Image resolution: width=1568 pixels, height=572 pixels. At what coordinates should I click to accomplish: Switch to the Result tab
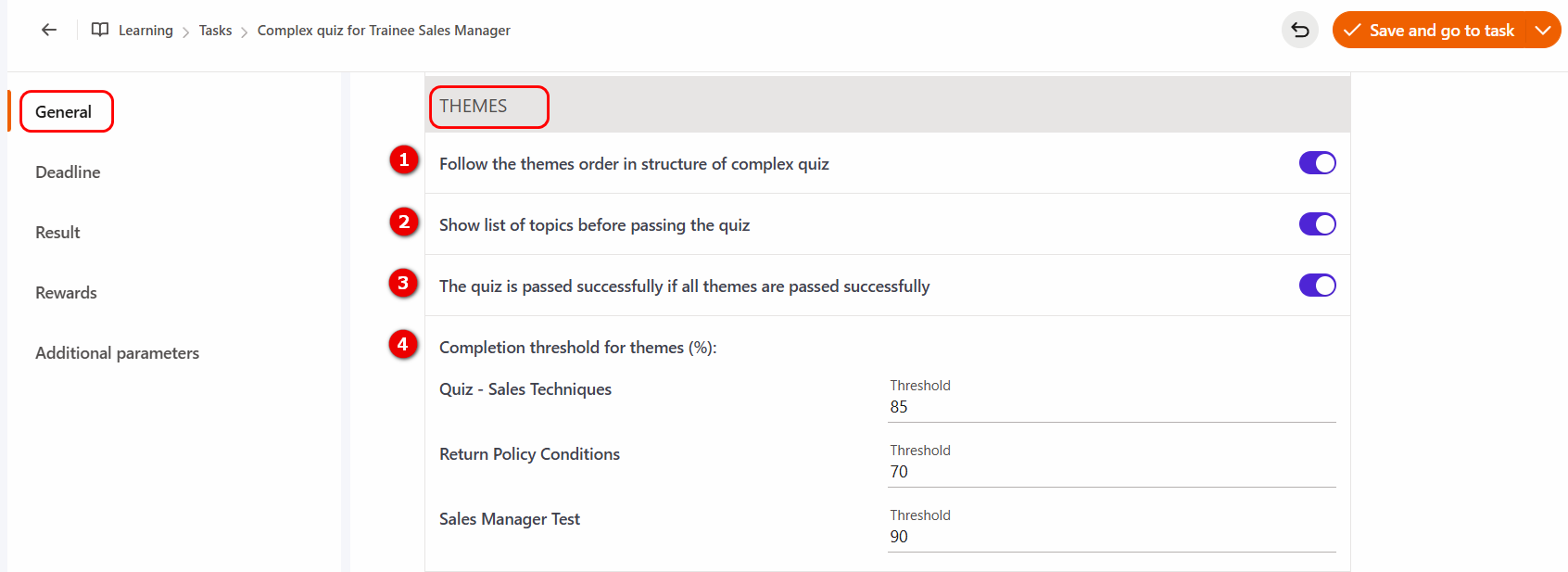[57, 233]
